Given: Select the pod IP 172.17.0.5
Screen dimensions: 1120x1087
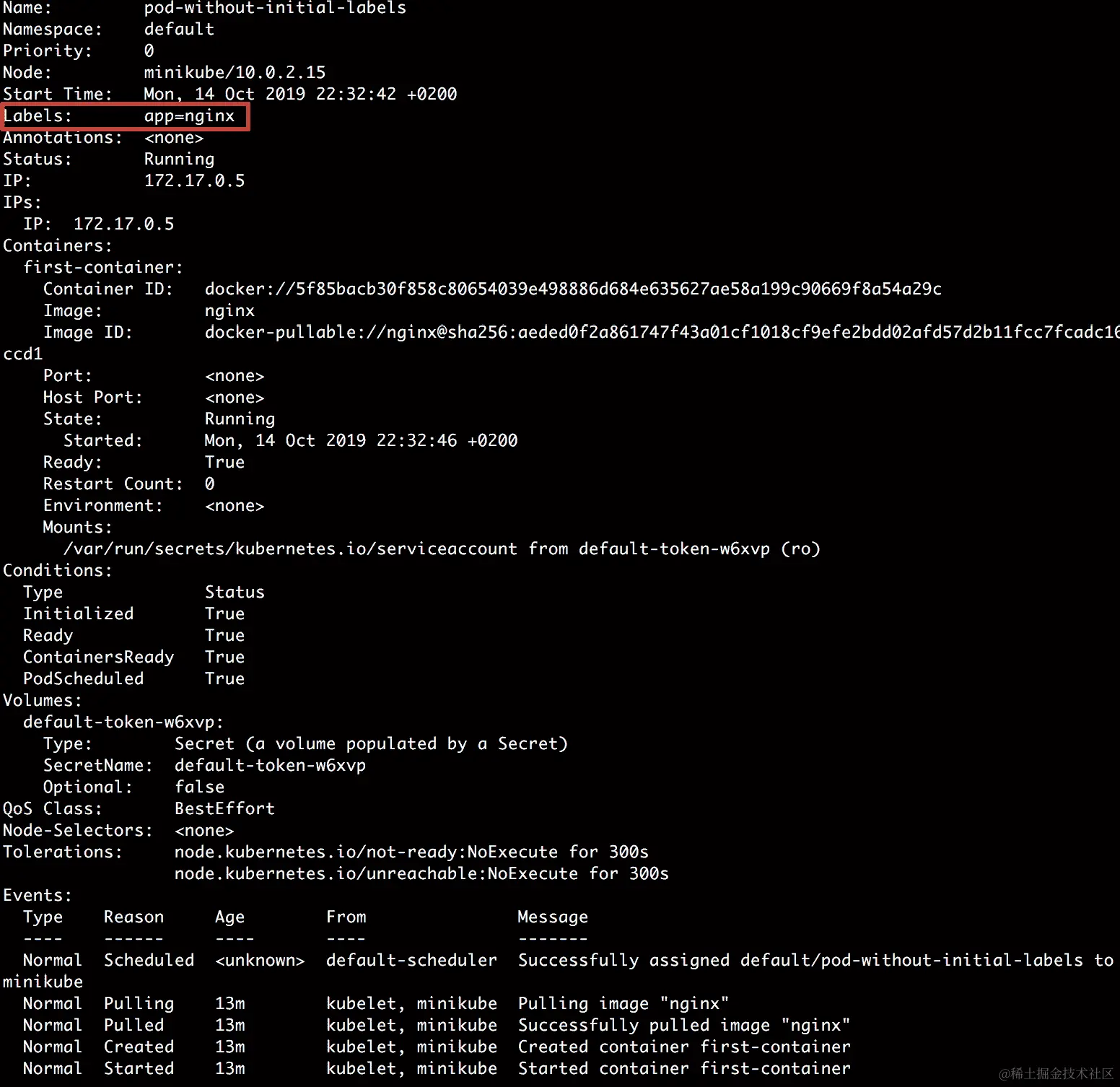Looking at the screenshot, I should 194,180.
